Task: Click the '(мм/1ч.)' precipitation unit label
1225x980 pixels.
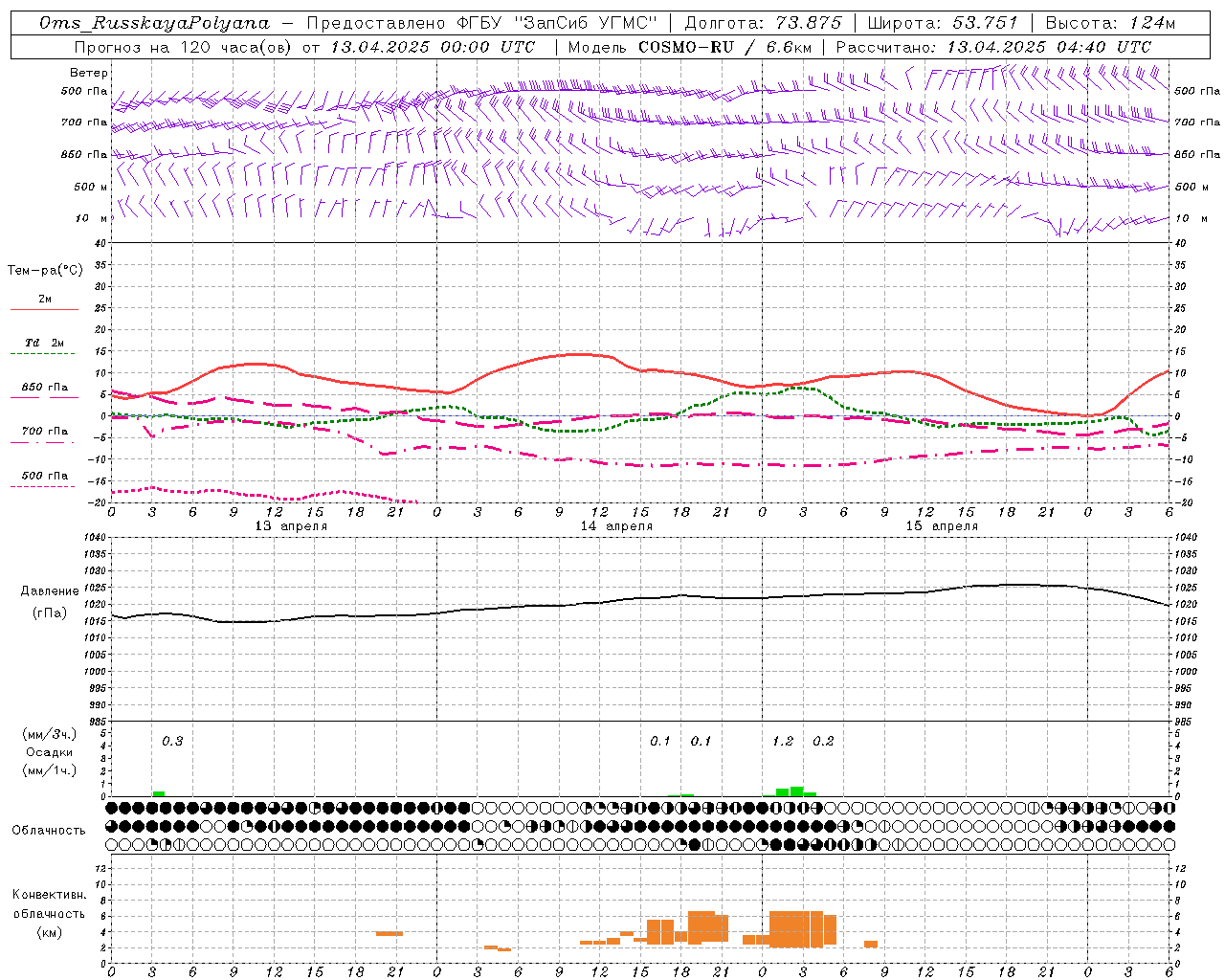Action: [x=50, y=770]
